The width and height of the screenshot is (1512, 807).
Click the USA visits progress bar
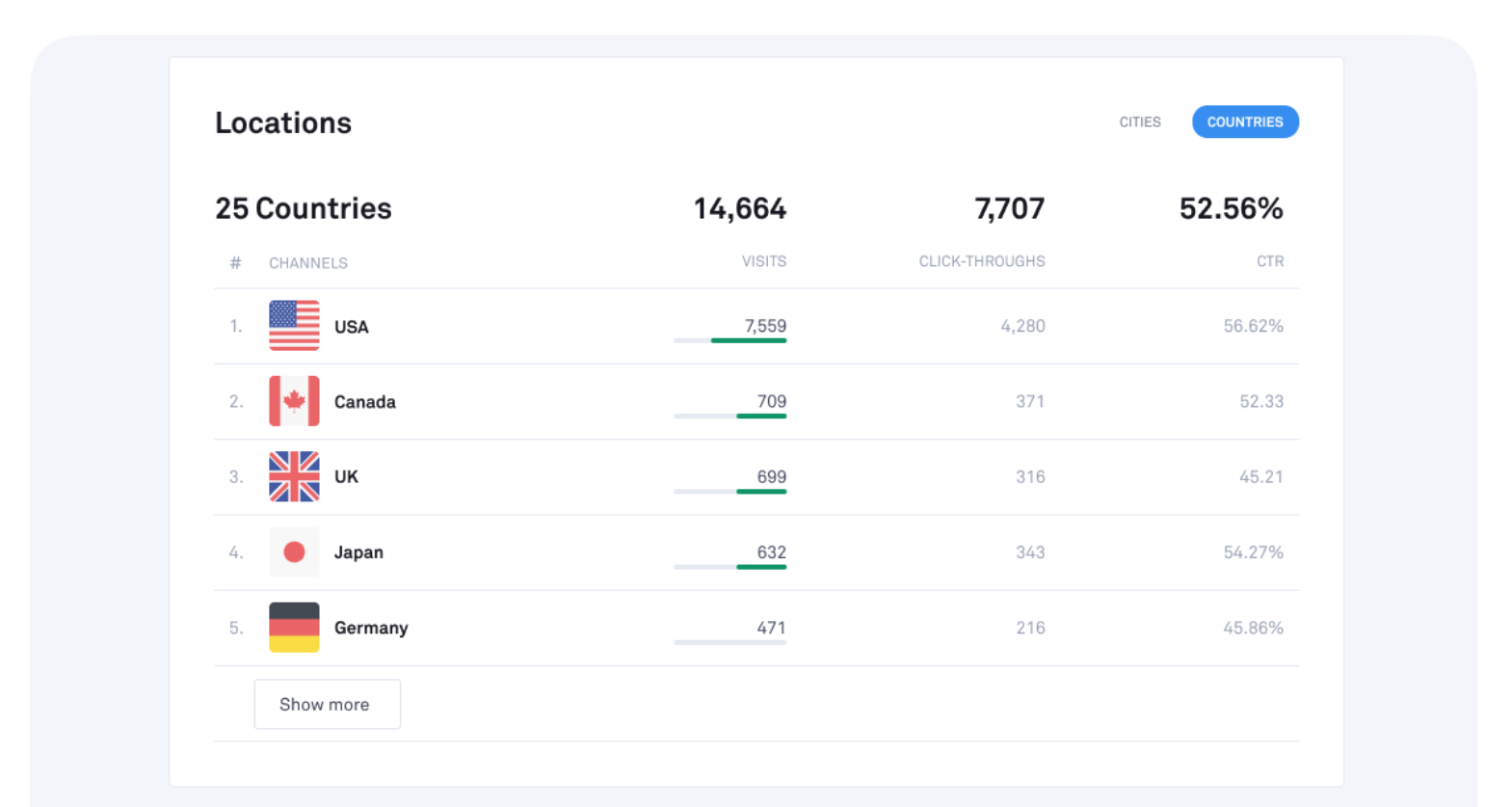[x=730, y=340]
